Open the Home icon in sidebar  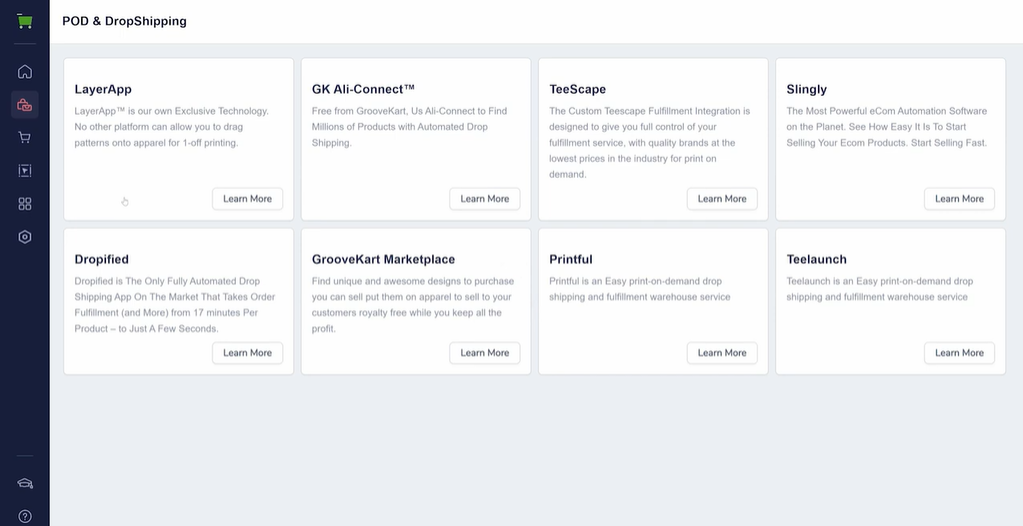tap(25, 71)
